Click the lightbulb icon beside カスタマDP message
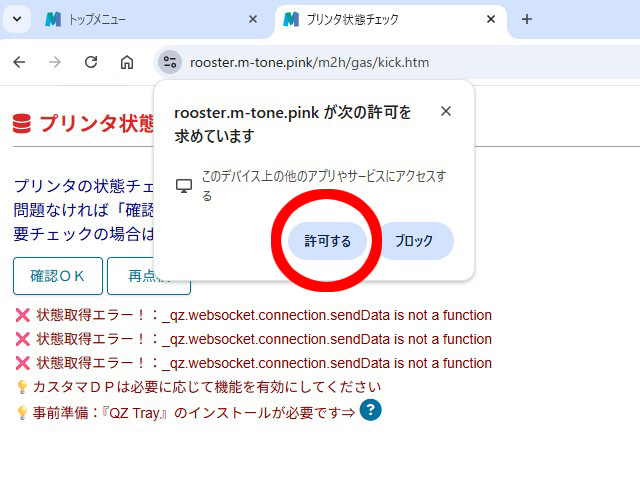Screen dimensions: 640x500 pyautogui.click(x=22, y=387)
